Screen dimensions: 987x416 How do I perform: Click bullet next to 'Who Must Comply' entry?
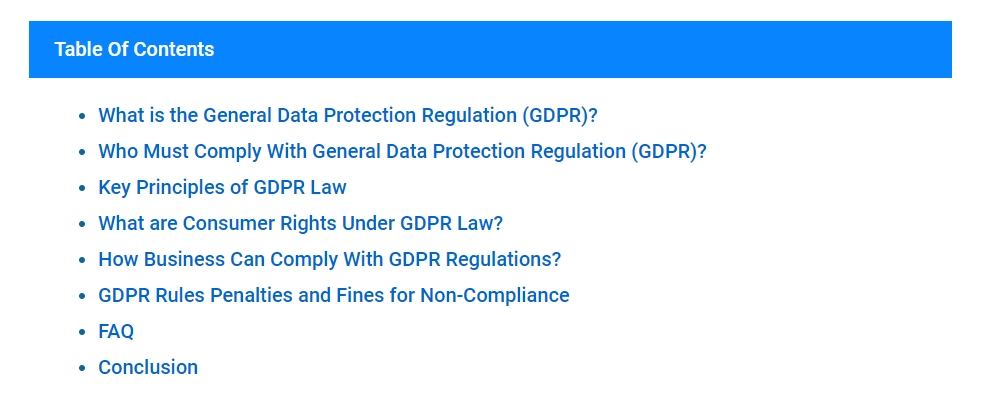click(82, 152)
